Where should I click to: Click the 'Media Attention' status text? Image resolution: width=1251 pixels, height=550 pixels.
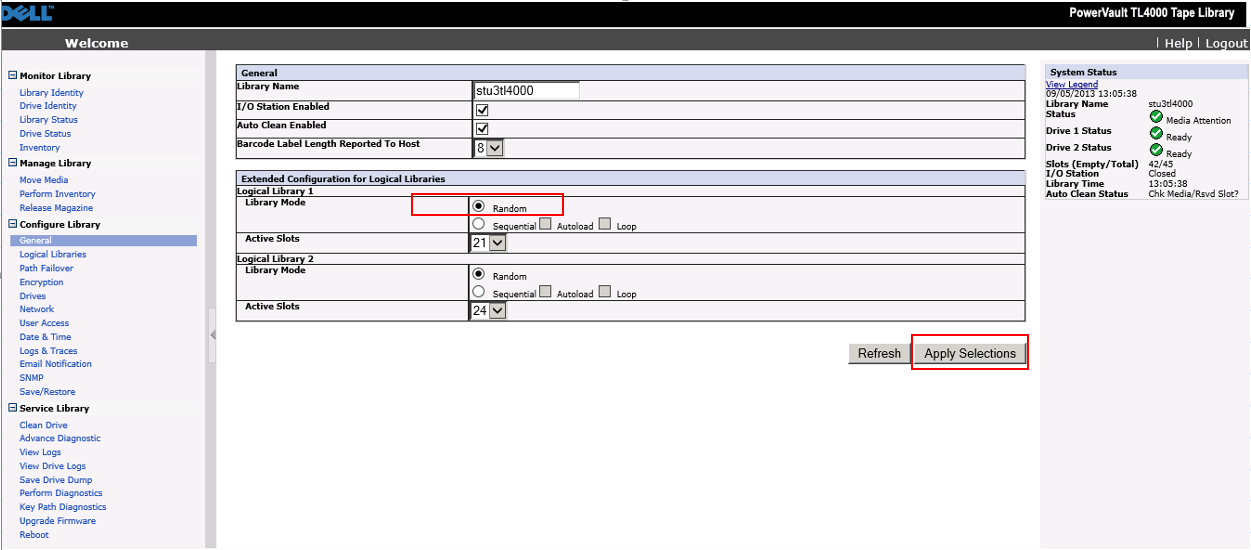click(x=1199, y=121)
